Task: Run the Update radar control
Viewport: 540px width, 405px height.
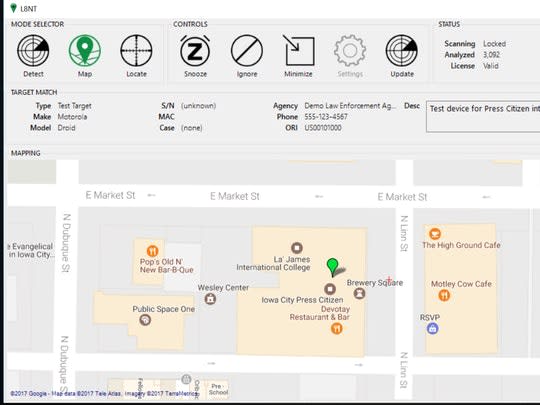Action: pos(402,51)
